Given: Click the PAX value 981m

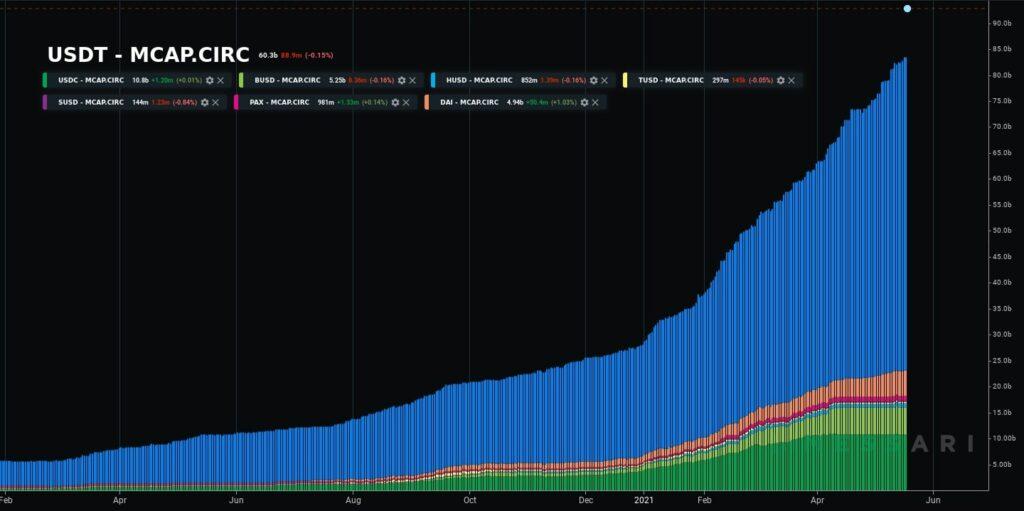Looking at the screenshot, I should click(x=326, y=103).
